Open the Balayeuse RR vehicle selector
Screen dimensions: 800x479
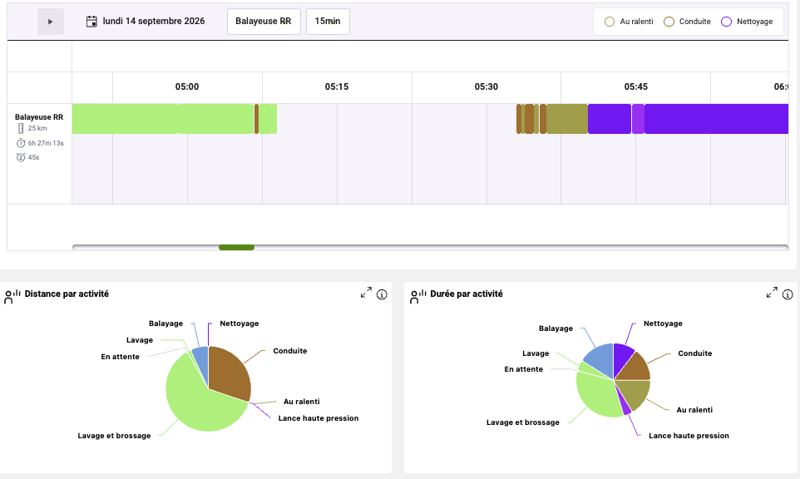click(263, 21)
